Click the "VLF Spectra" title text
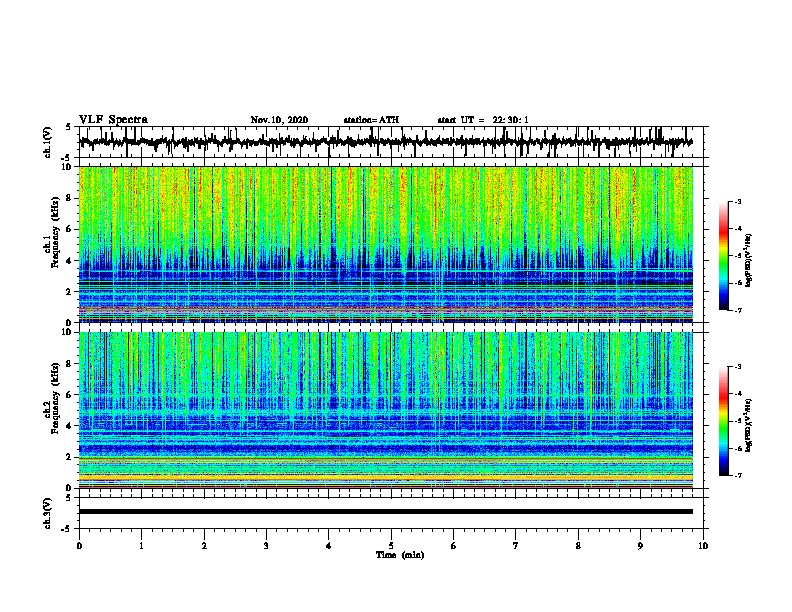 click(113, 120)
